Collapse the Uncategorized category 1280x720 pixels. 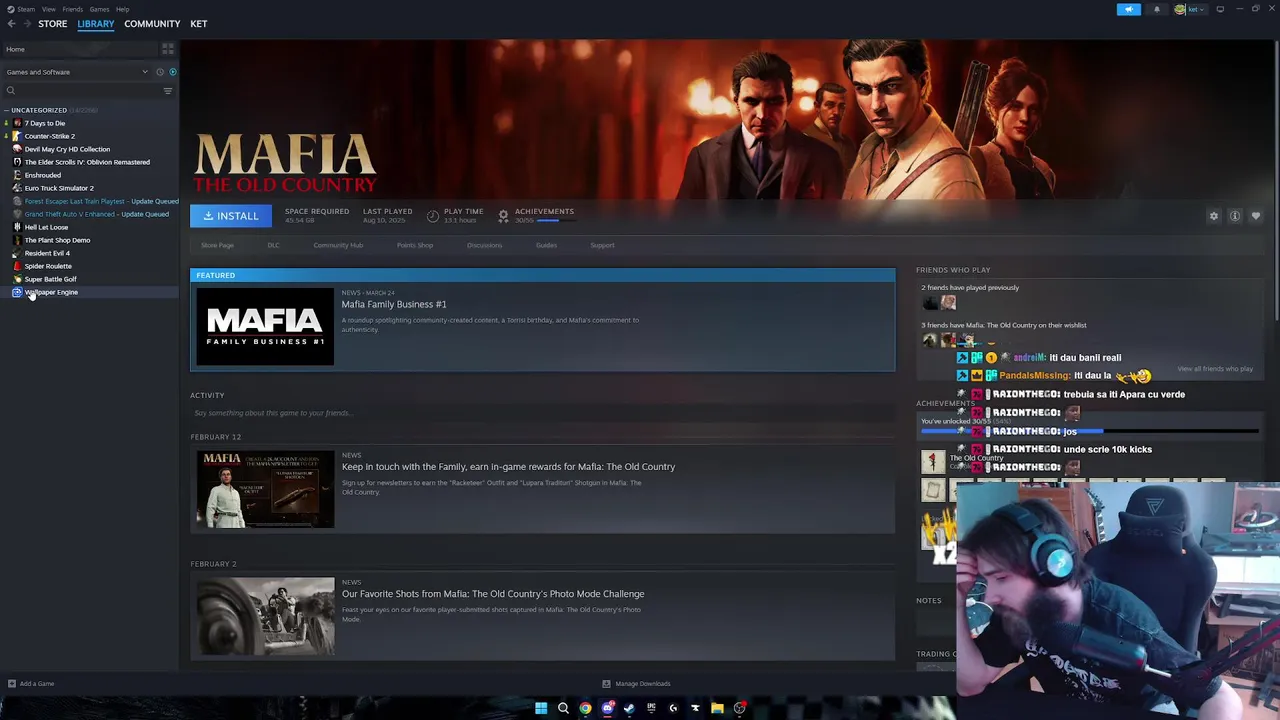tap(7, 110)
